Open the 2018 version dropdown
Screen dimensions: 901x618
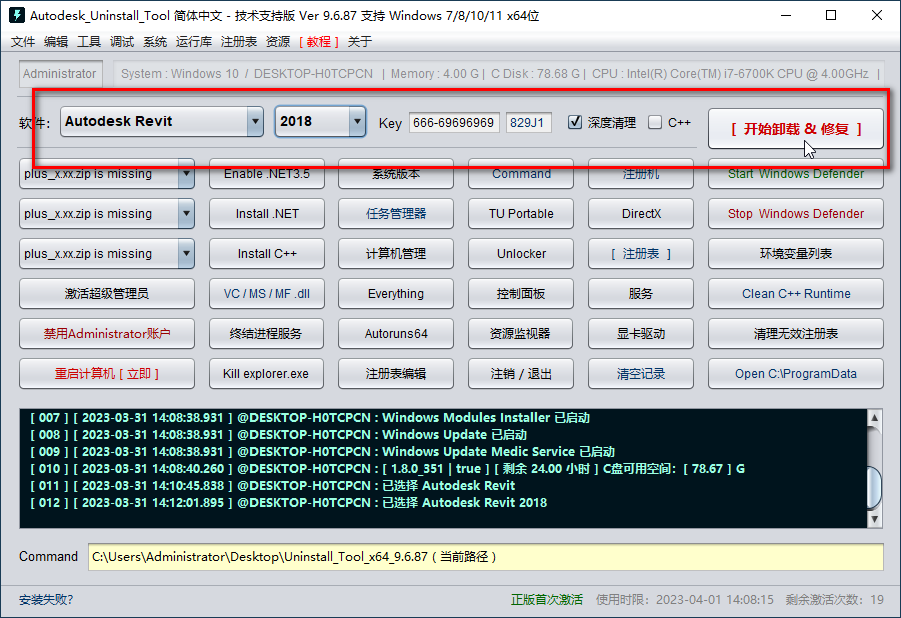tap(357, 121)
